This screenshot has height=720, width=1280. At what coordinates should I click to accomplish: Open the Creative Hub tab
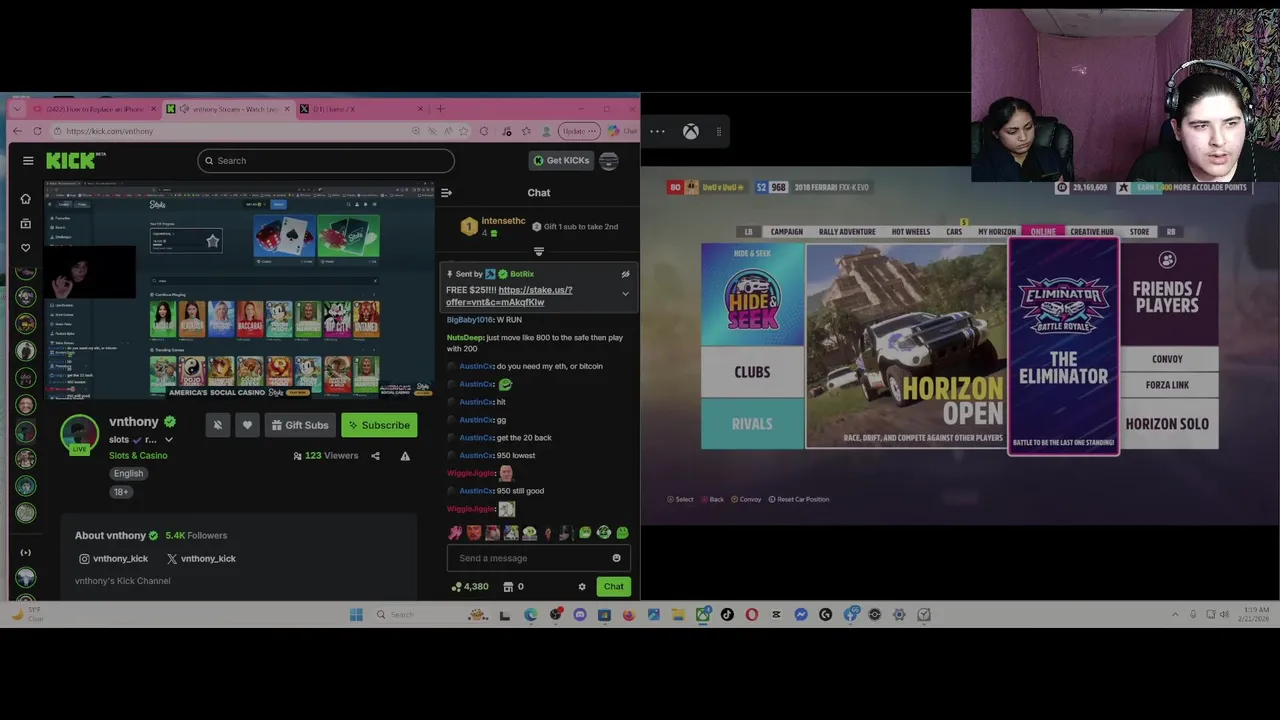(1092, 232)
